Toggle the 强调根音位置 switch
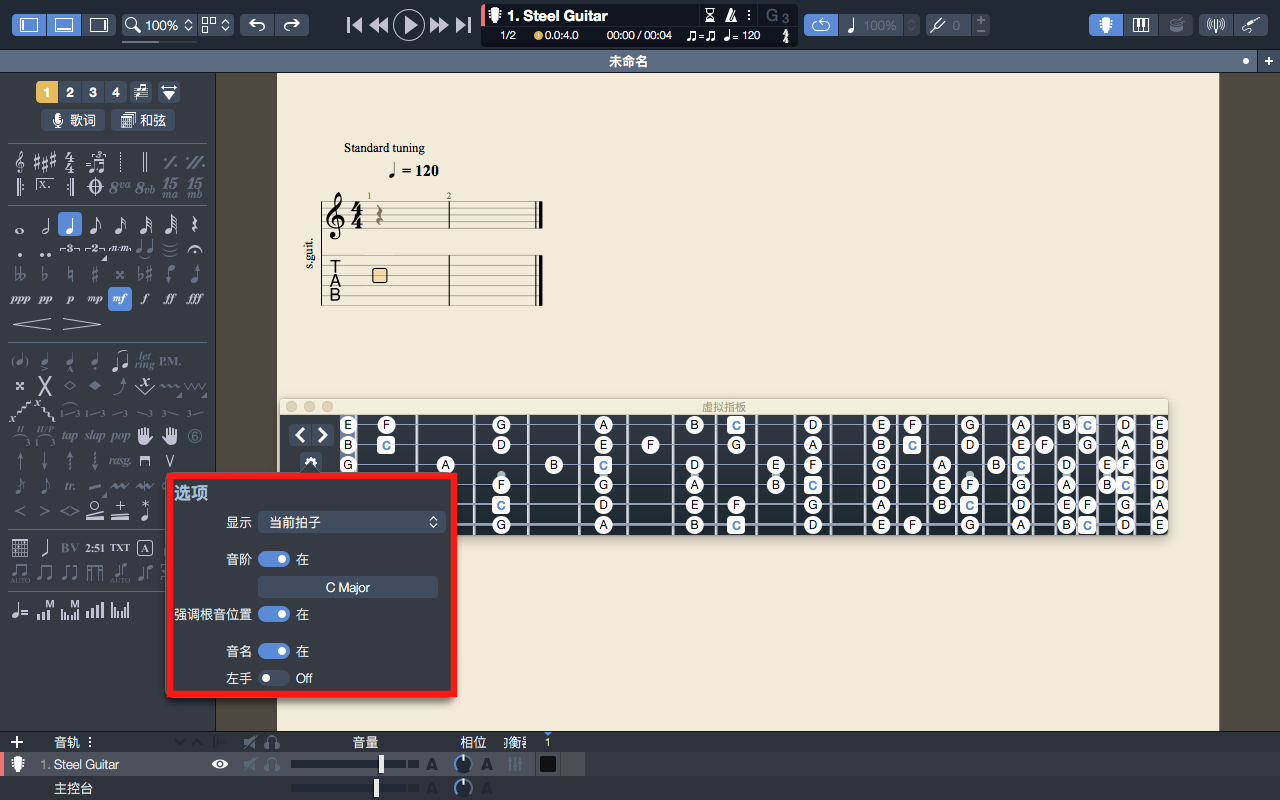1280x800 pixels. tap(274, 614)
